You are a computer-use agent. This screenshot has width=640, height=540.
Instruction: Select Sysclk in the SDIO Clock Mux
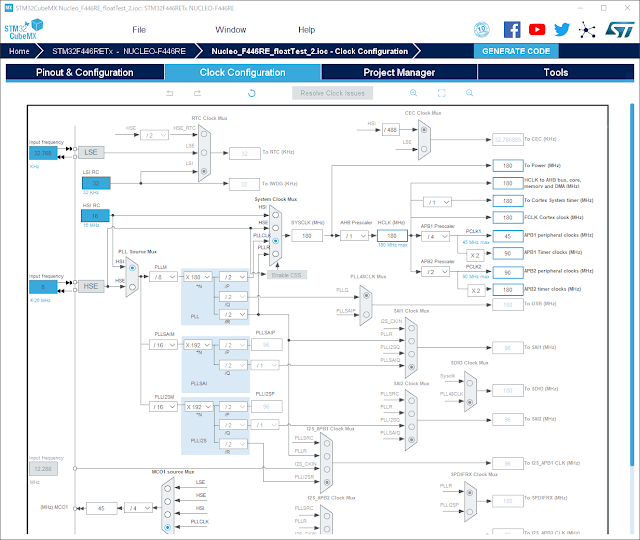470,383
